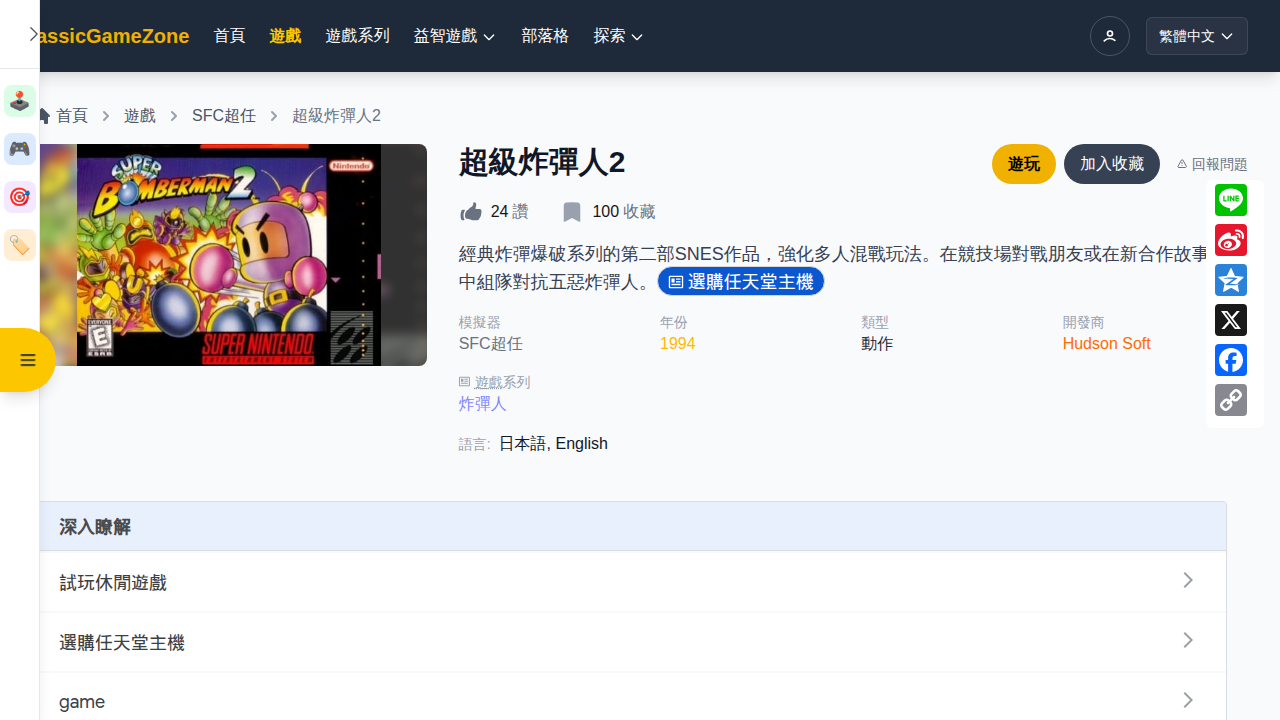Add game with 加入收藏 button
Image resolution: width=1280 pixels, height=720 pixels.
point(1112,164)
